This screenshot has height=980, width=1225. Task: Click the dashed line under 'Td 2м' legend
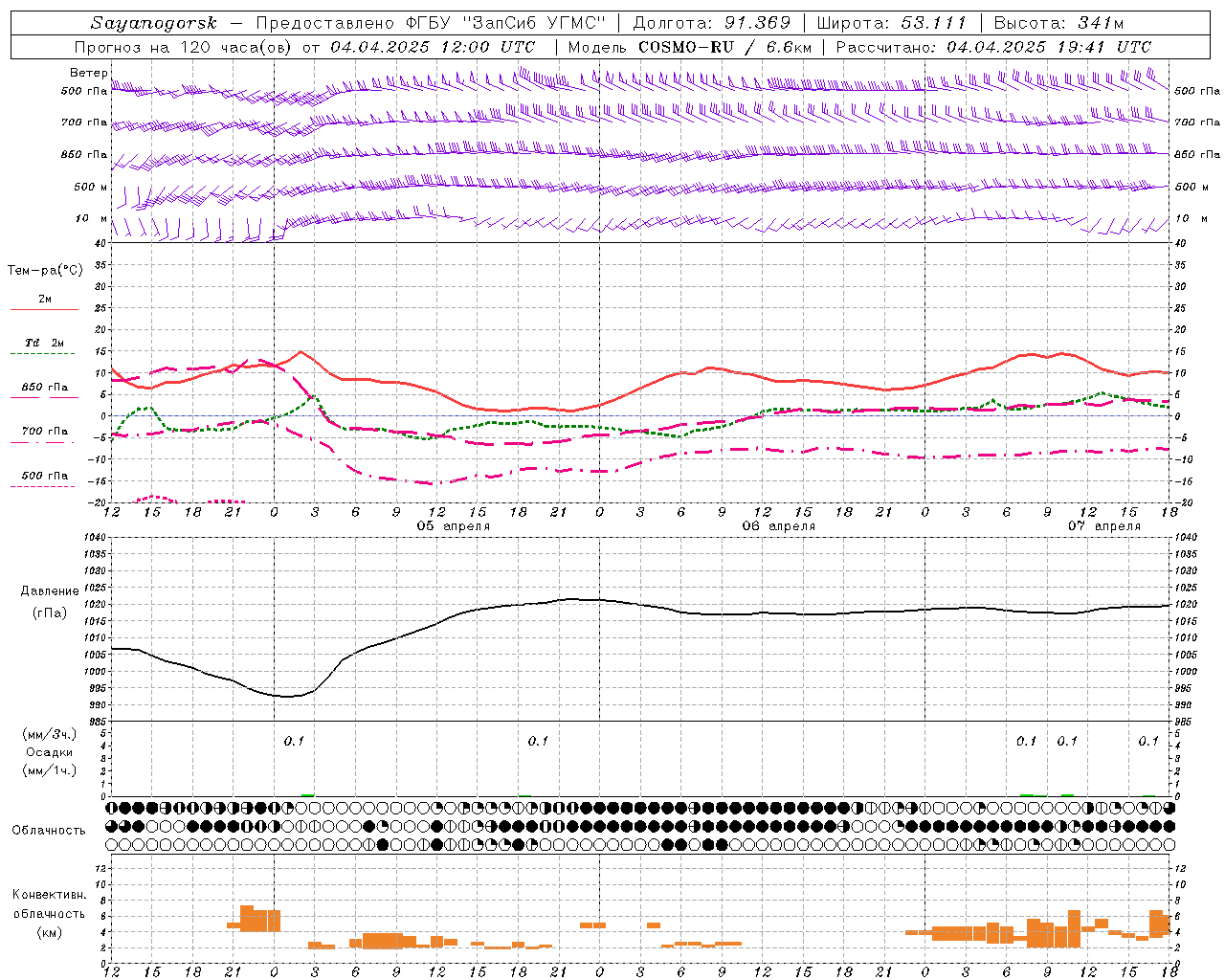42,354
